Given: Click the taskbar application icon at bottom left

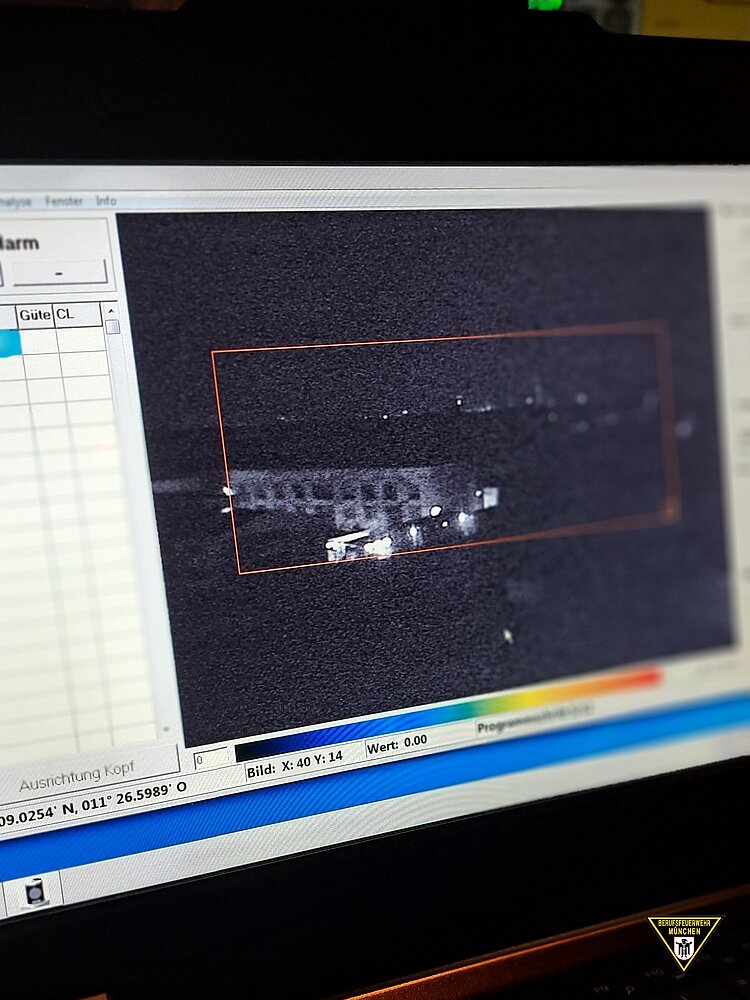Looking at the screenshot, I should click(35, 892).
